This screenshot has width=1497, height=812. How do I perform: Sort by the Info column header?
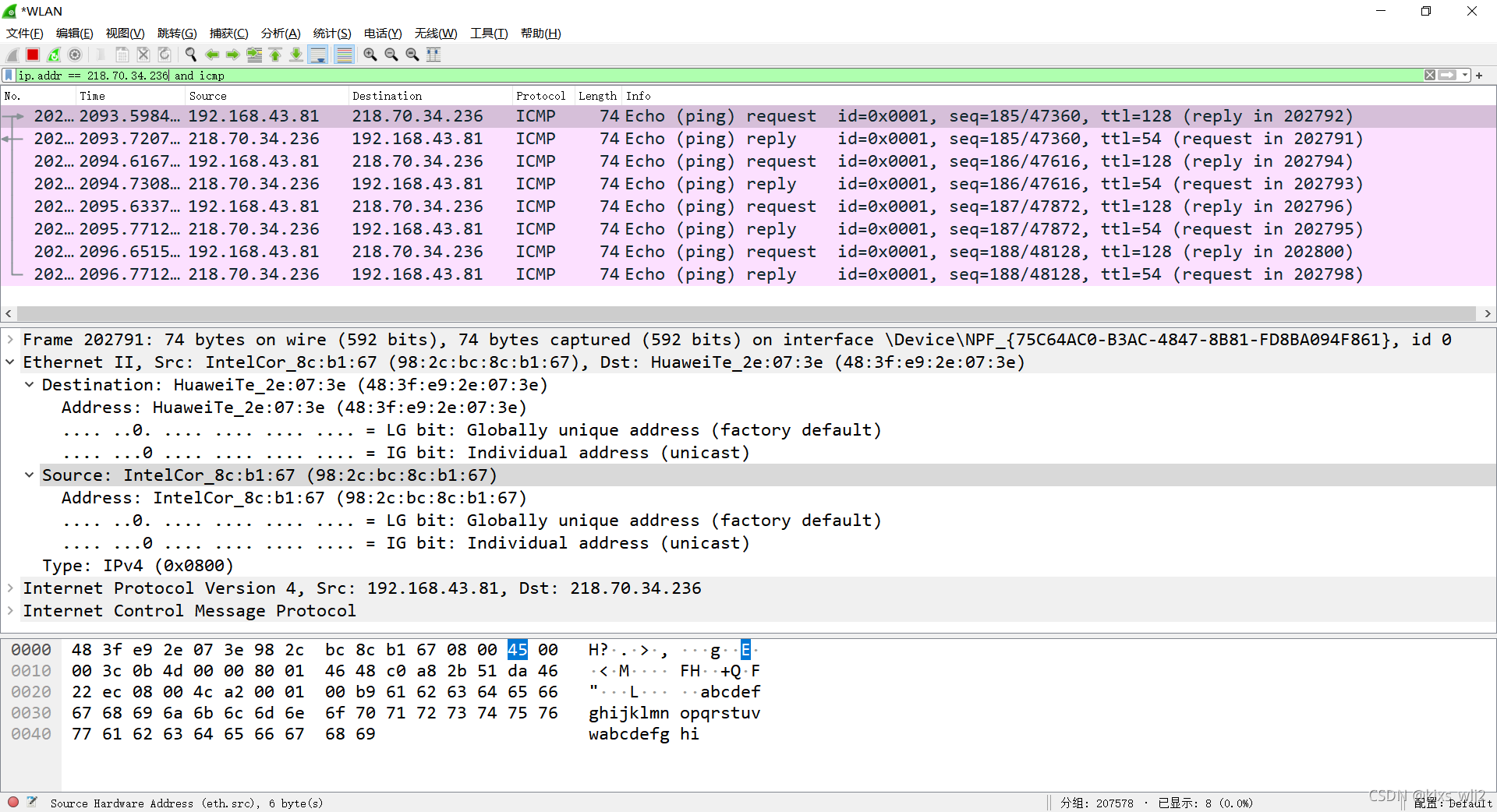click(1059, 96)
